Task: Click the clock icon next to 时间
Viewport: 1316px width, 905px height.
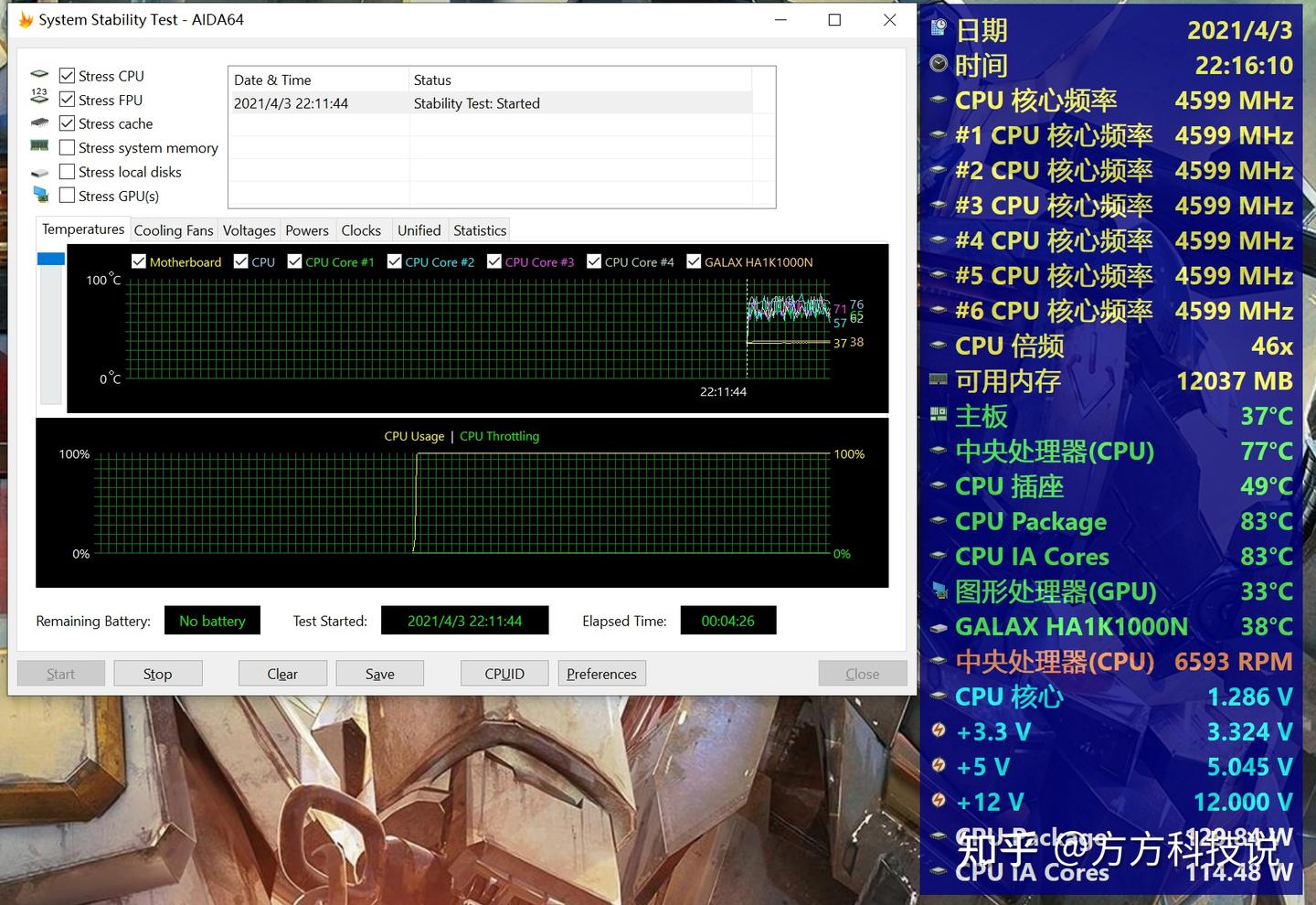Action: pyautogui.click(x=938, y=64)
